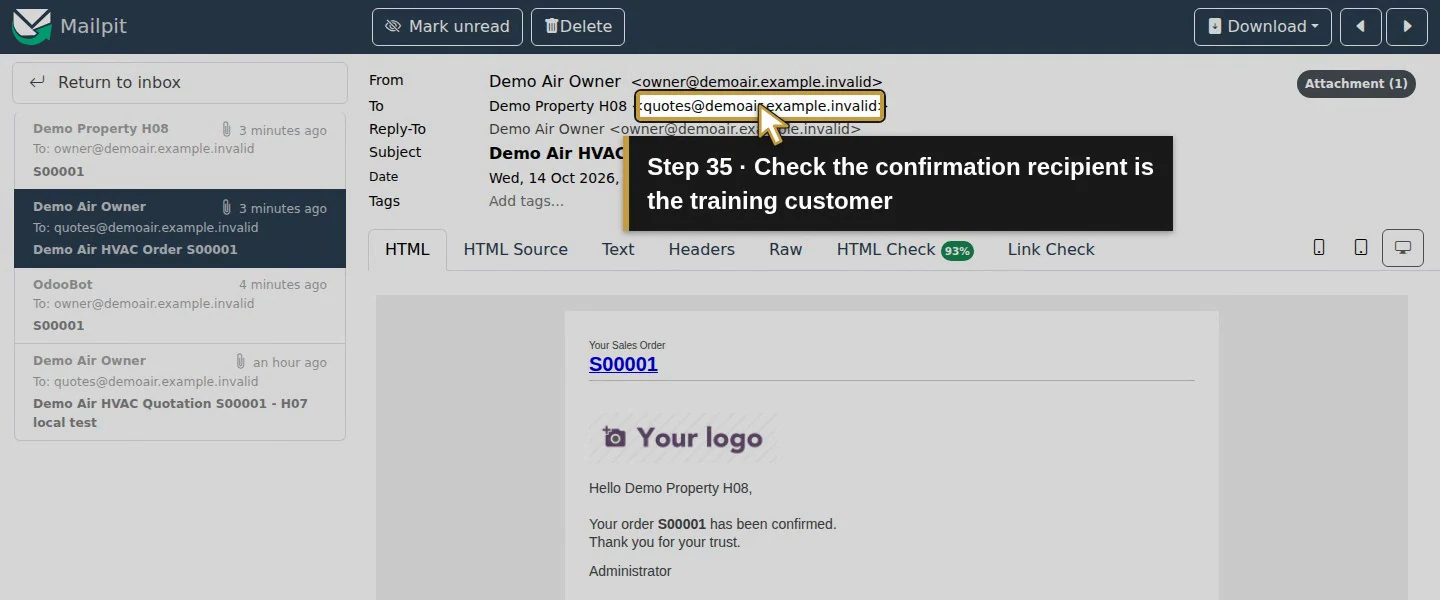Open the Download dropdown menu
The height and width of the screenshot is (600, 1440).
(1263, 27)
